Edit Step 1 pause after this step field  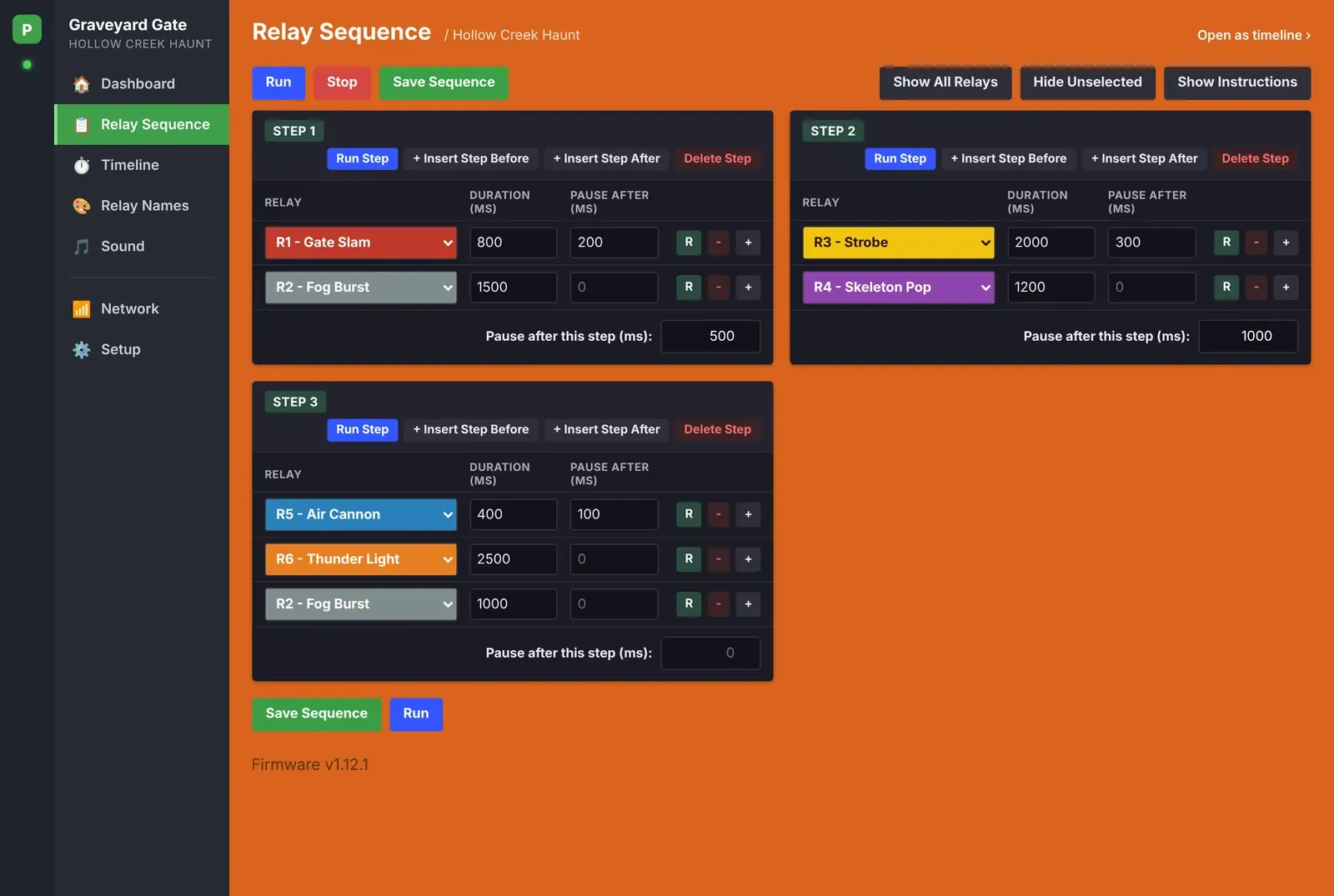click(x=710, y=337)
